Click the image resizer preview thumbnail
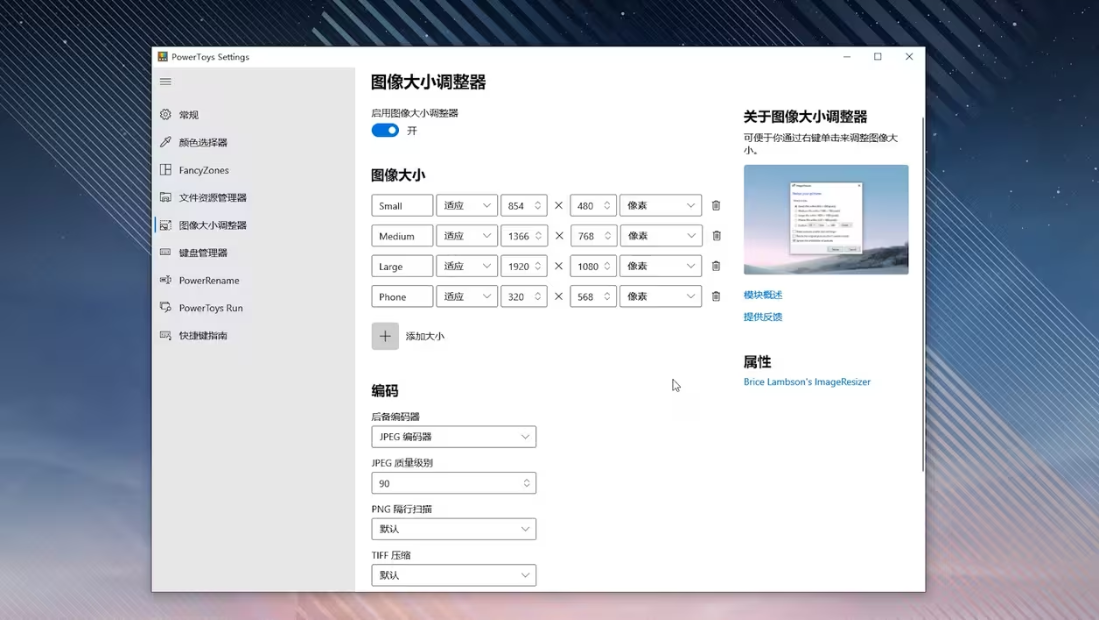This screenshot has height=621, width=1100. (826, 220)
